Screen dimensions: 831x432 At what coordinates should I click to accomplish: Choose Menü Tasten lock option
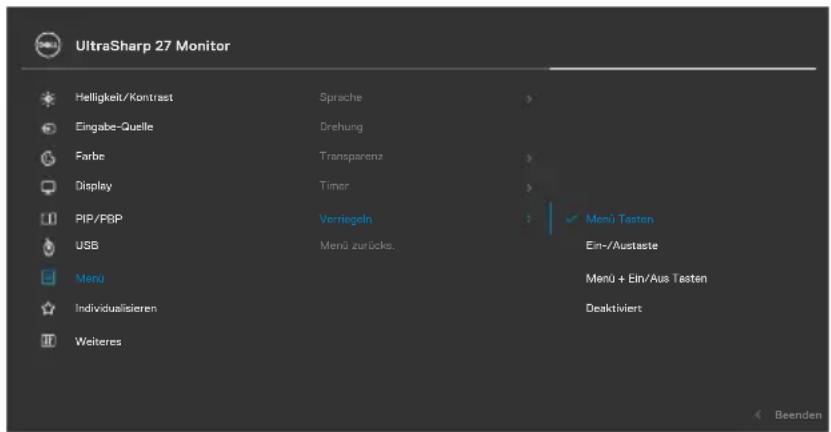(619, 219)
